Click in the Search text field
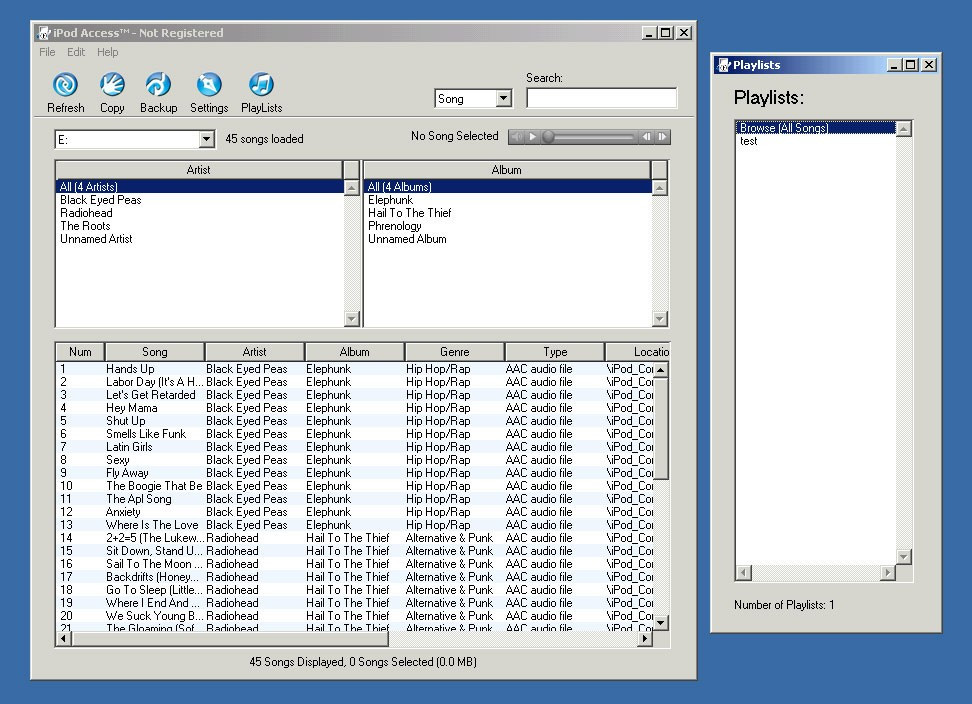Screen dimensions: 972x704 point(601,98)
